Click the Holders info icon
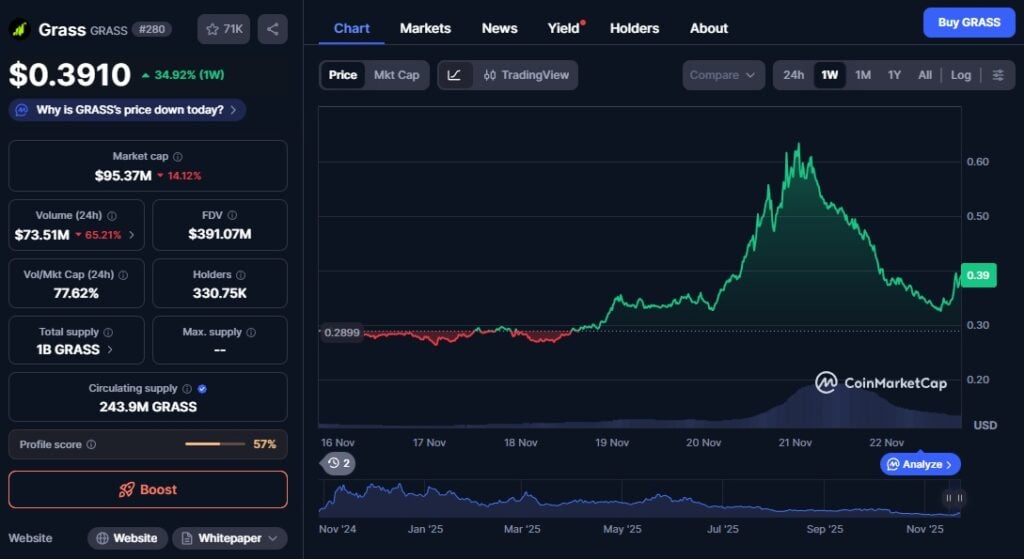 [240, 275]
